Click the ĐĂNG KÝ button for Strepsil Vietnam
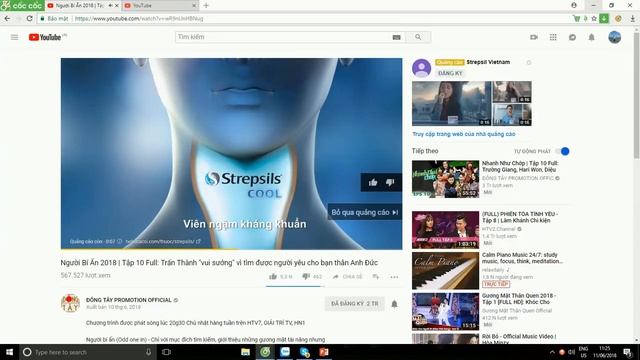The width and height of the screenshot is (640, 360). click(450, 73)
